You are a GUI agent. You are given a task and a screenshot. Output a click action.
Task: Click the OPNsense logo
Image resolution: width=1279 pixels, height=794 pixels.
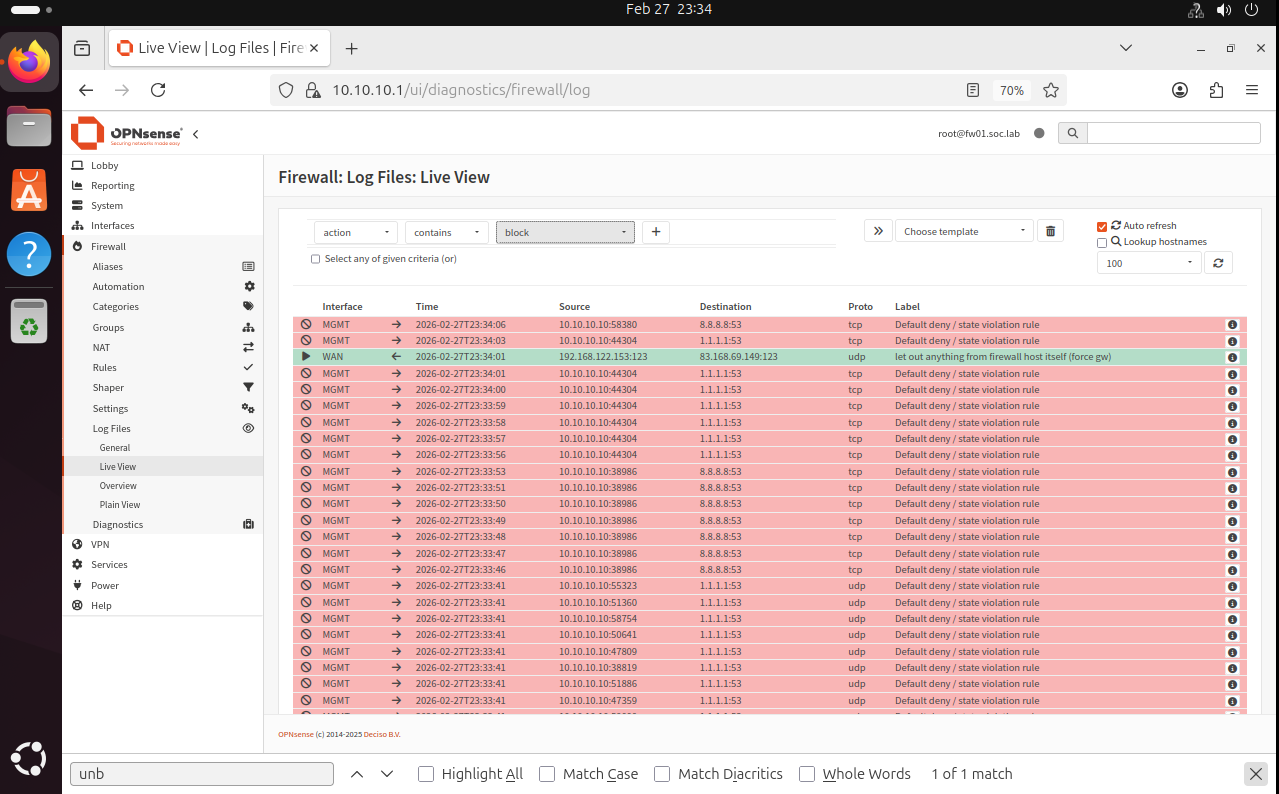coord(127,133)
